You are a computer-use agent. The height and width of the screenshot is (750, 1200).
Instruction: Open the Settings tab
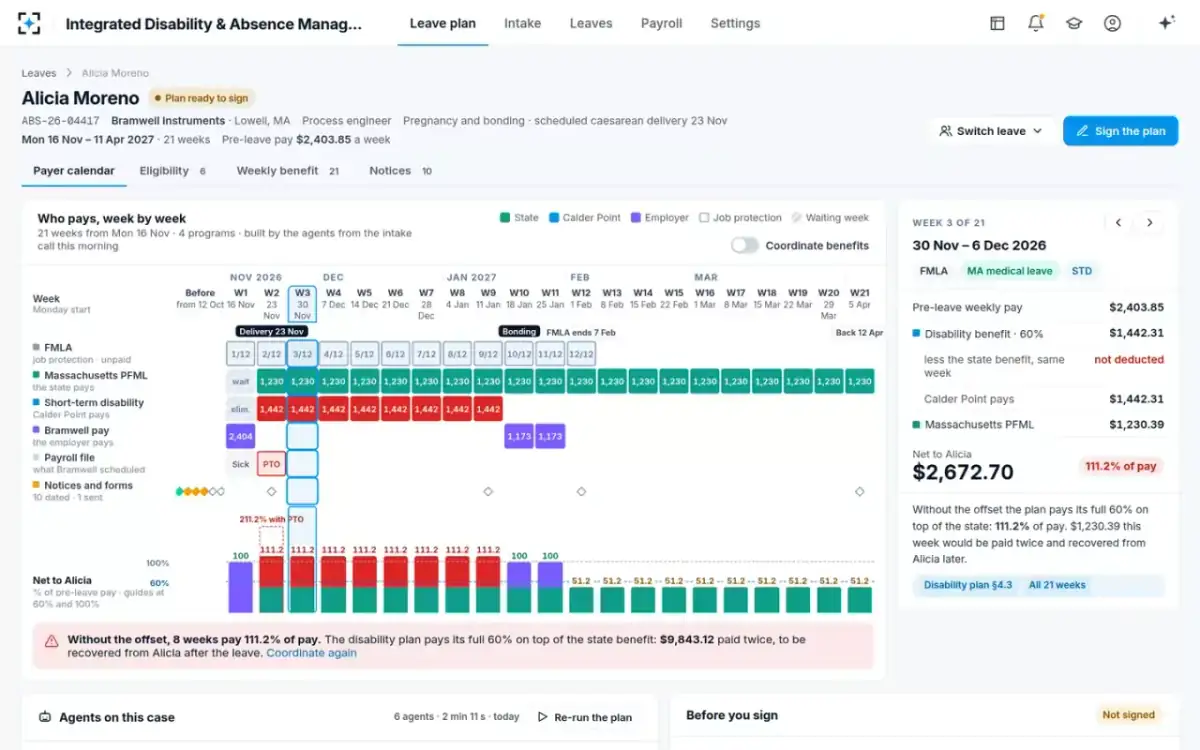(x=735, y=24)
